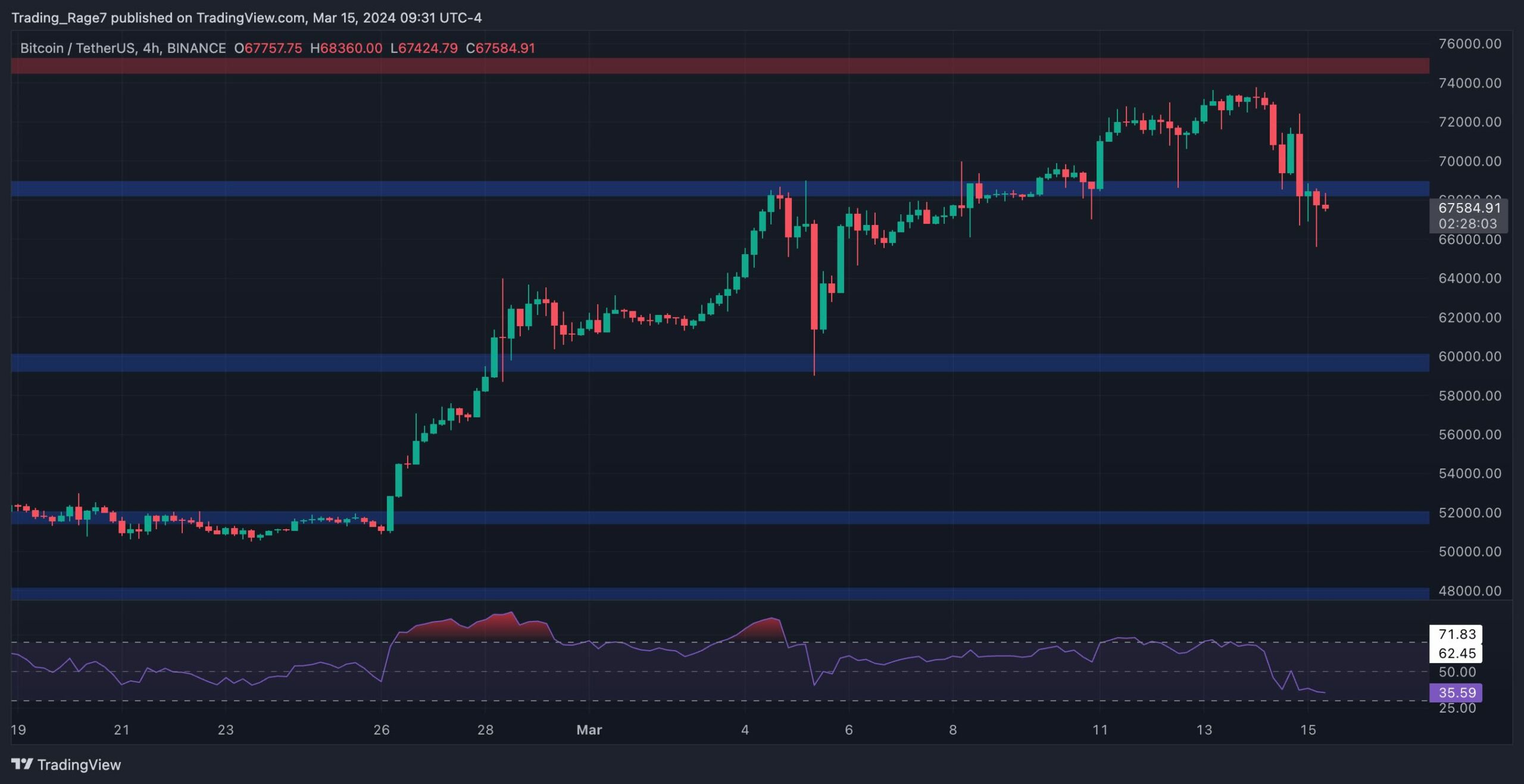Click the close value C67584.91
Image resolution: width=1524 pixels, height=784 pixels.
pyautogui.click(x=500, y=48)
